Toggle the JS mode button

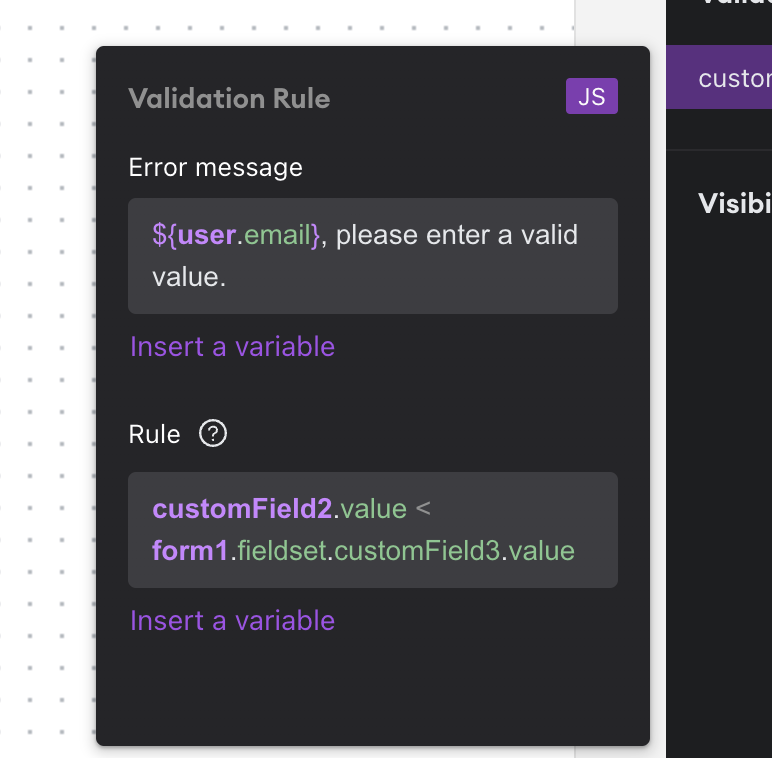point(591,96)
